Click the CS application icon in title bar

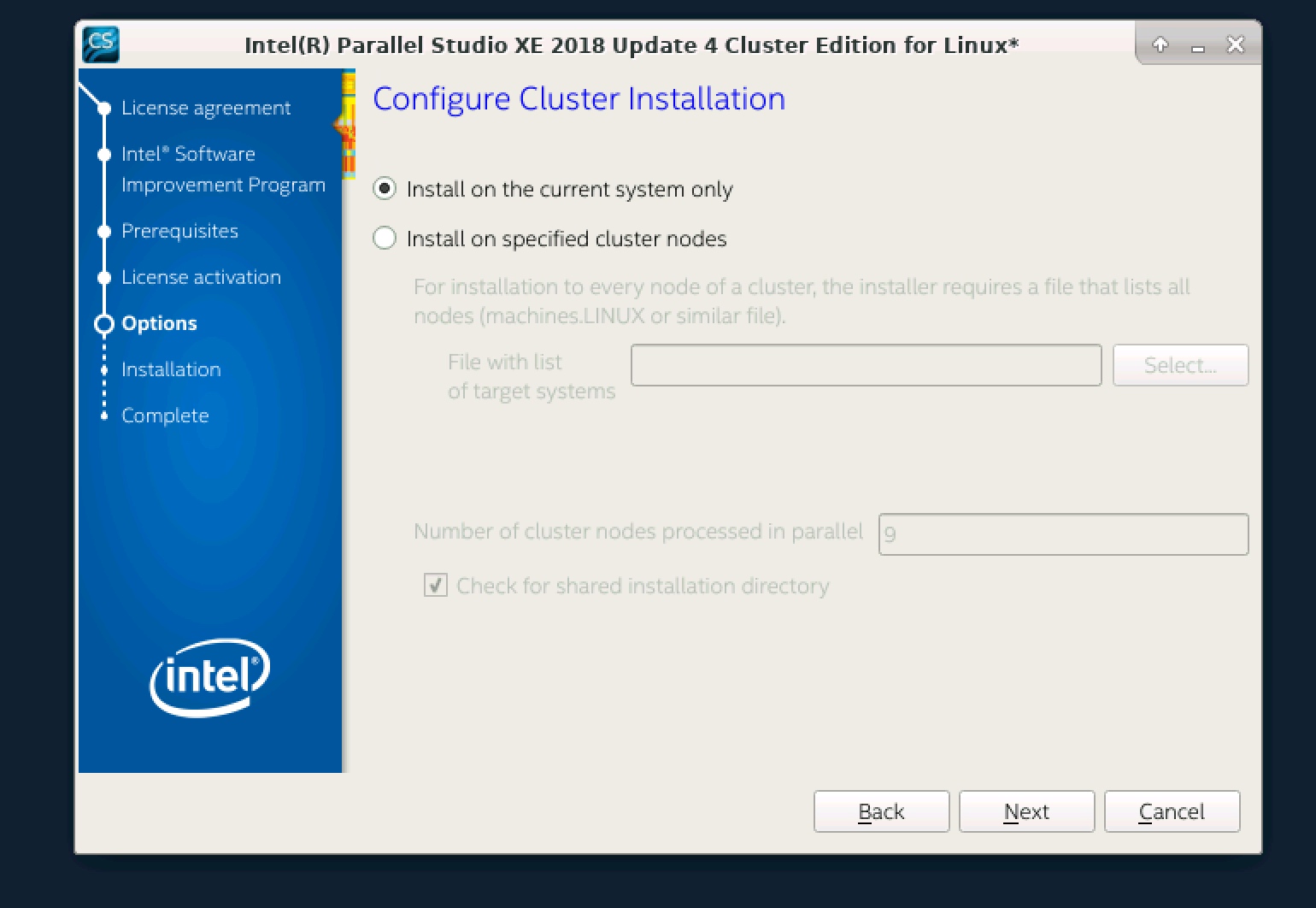point(100,44)
